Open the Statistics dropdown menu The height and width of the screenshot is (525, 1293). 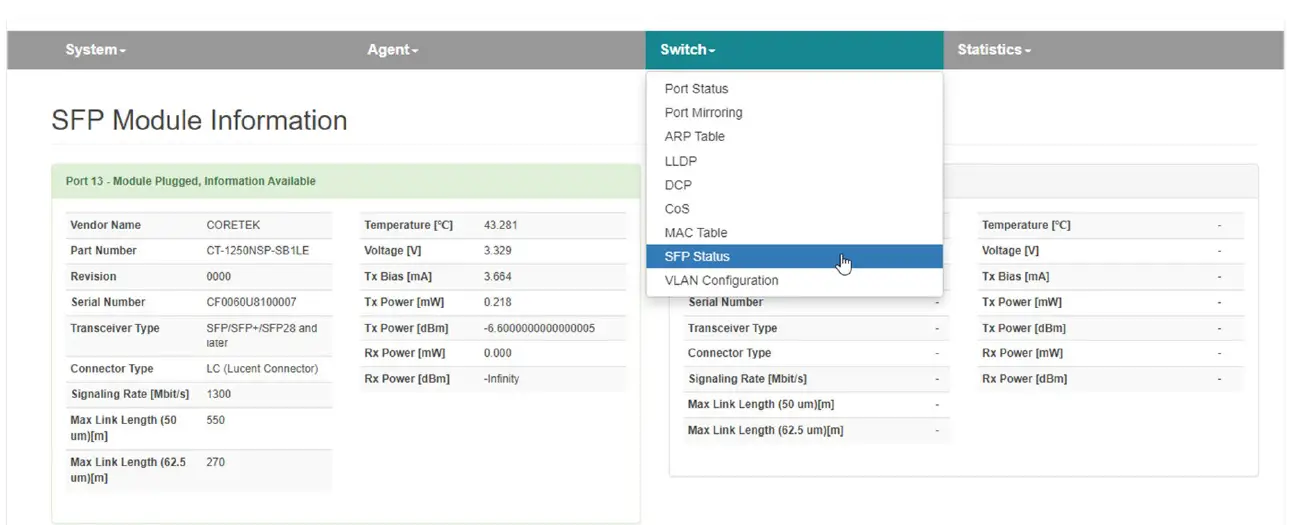click(994, 50)
